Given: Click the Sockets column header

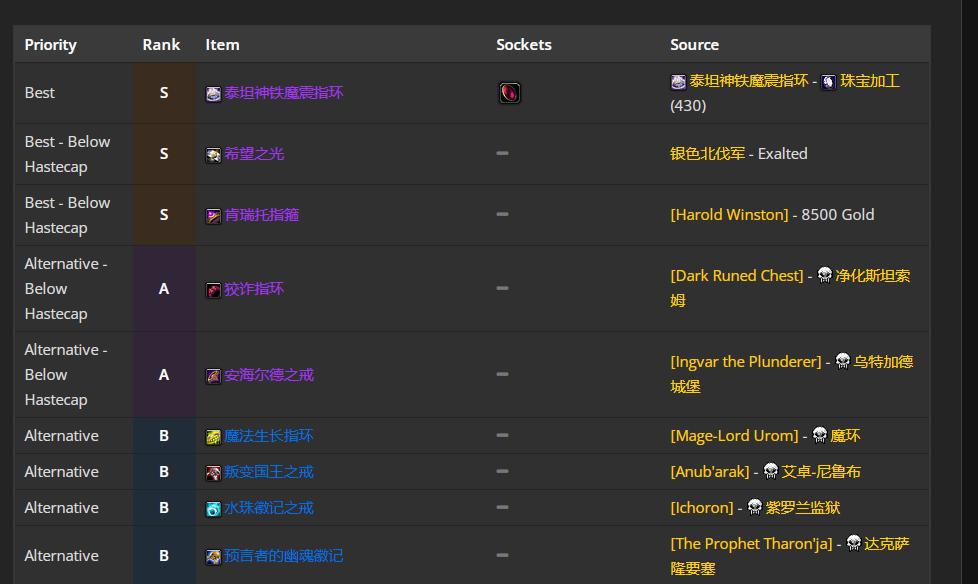Looking at the screenshot, I should [523, 45].
